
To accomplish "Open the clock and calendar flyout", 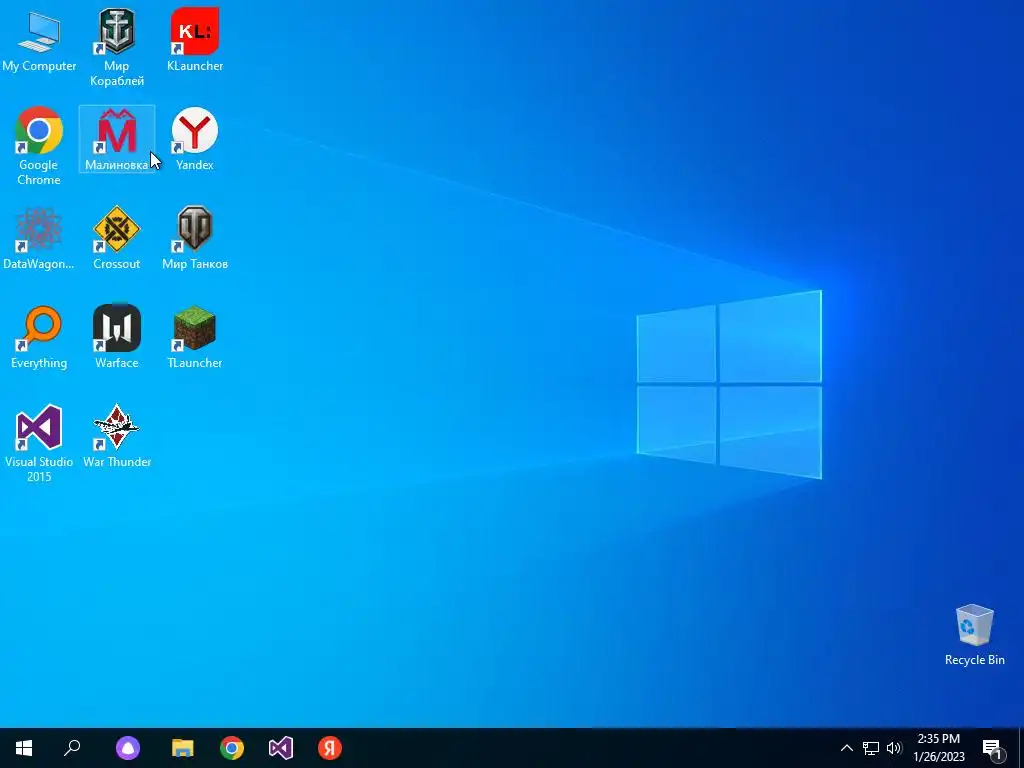I will tap(938, 748).
